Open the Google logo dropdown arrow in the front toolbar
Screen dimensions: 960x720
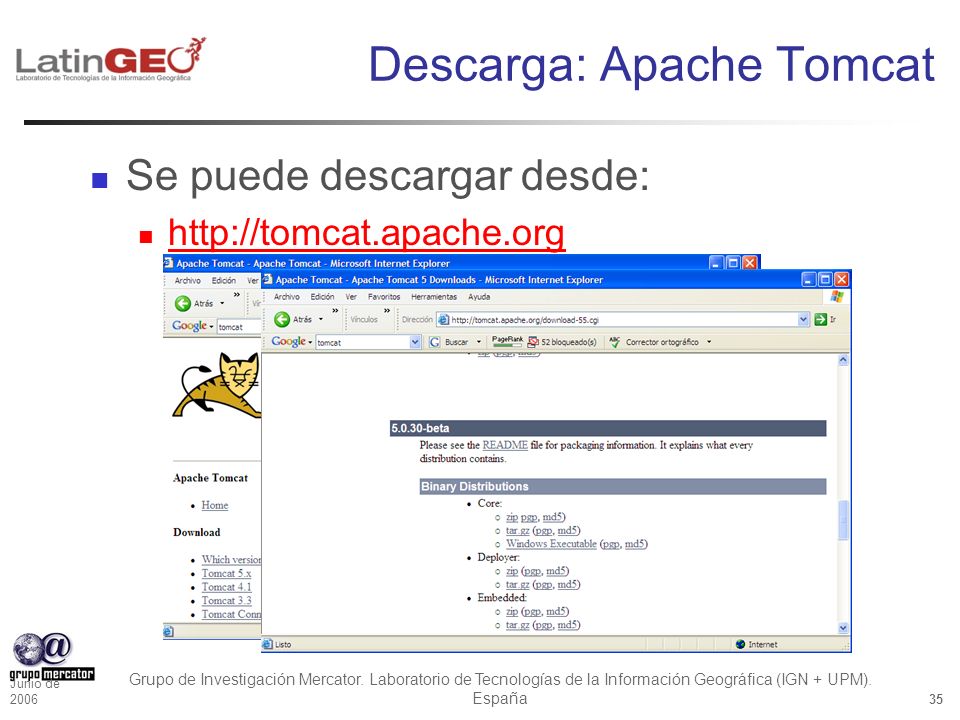(310, 342)
